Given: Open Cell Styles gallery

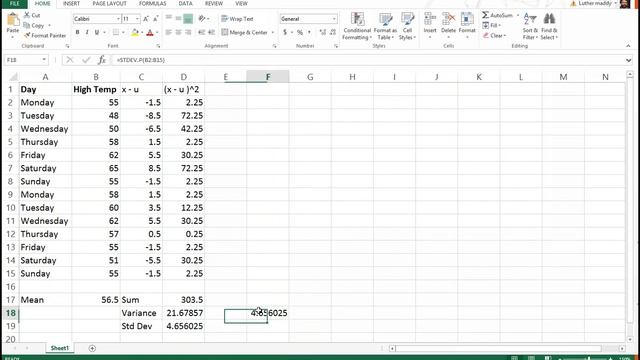Looking at the screenshot, I should tap(407, 26).
